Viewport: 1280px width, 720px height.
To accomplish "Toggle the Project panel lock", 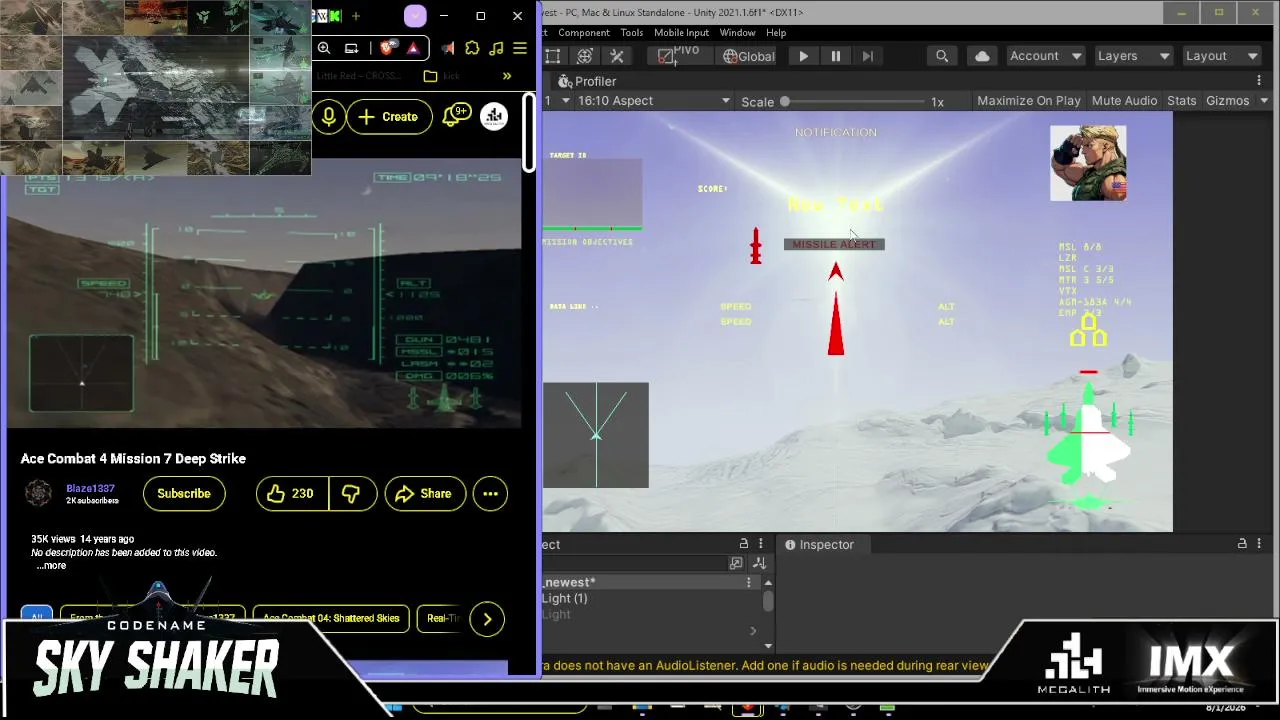I will pos(743,544).
